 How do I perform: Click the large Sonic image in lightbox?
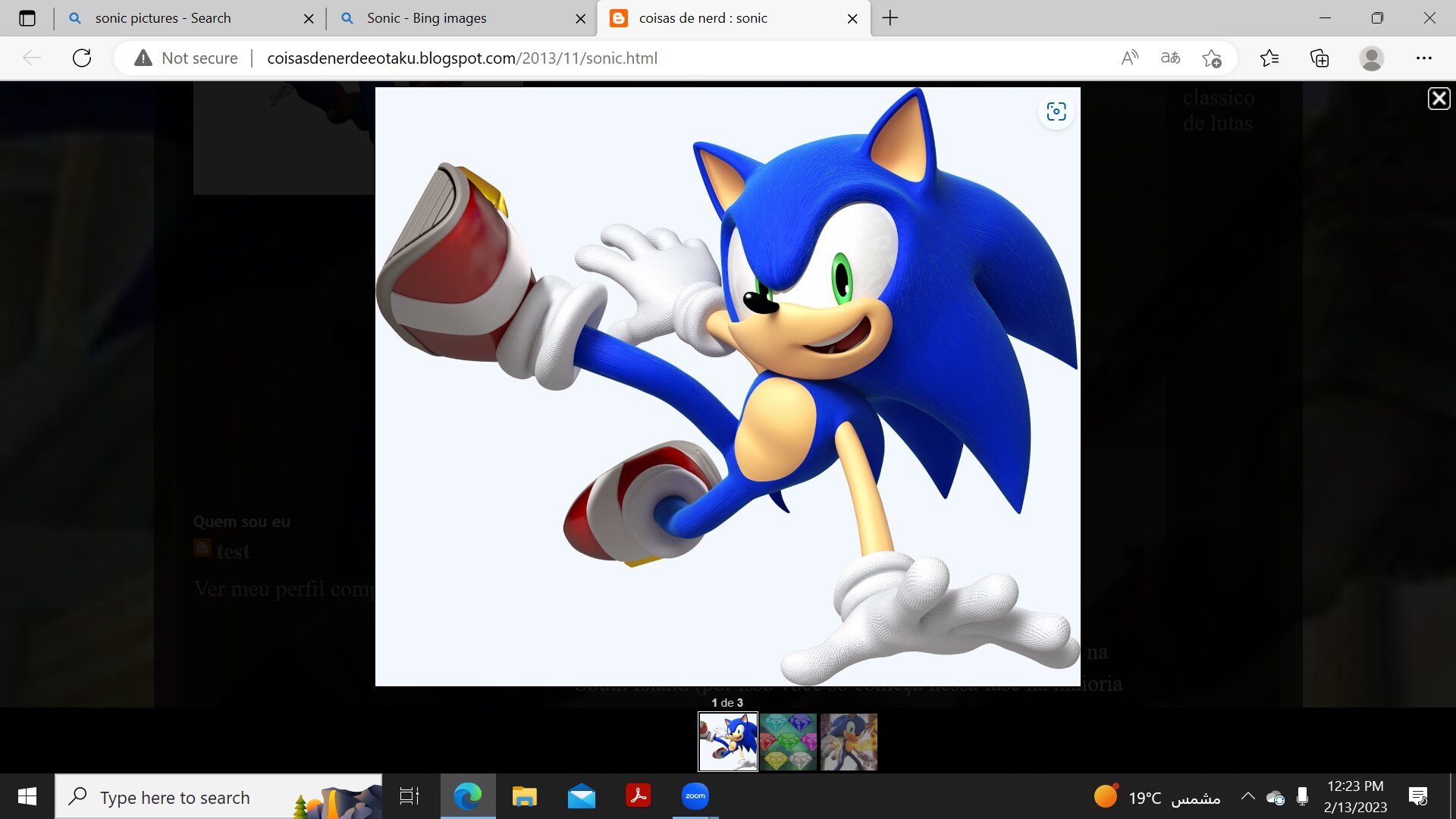click(728, 387)
